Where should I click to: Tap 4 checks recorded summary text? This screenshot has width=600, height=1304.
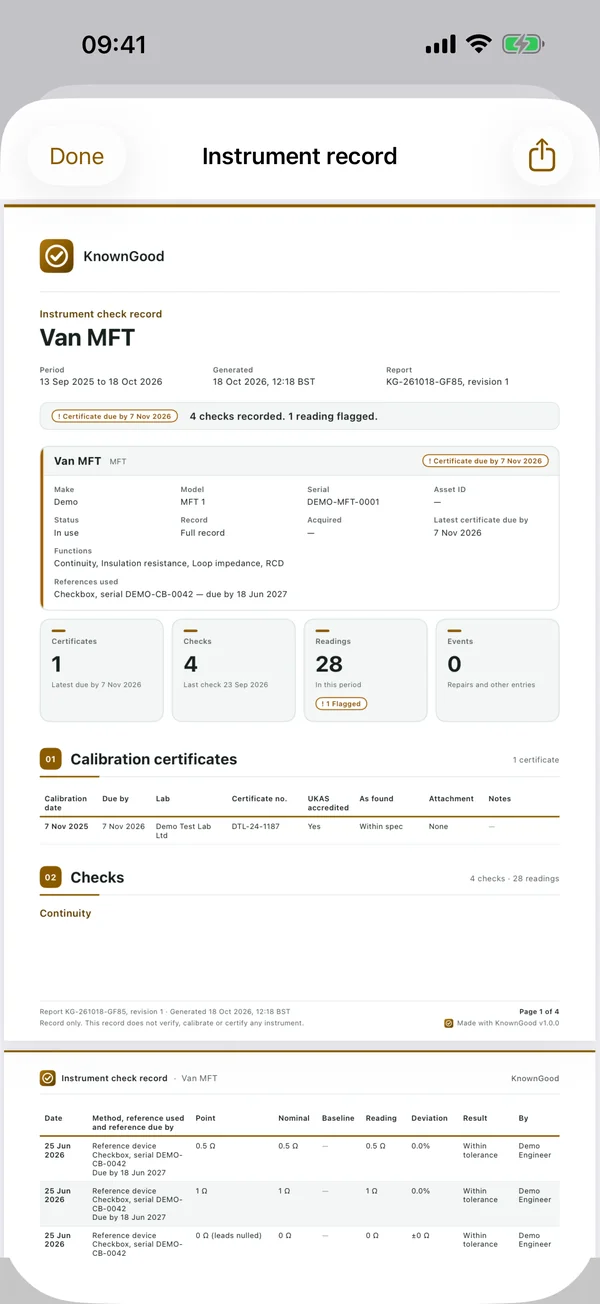pos(283,416)
